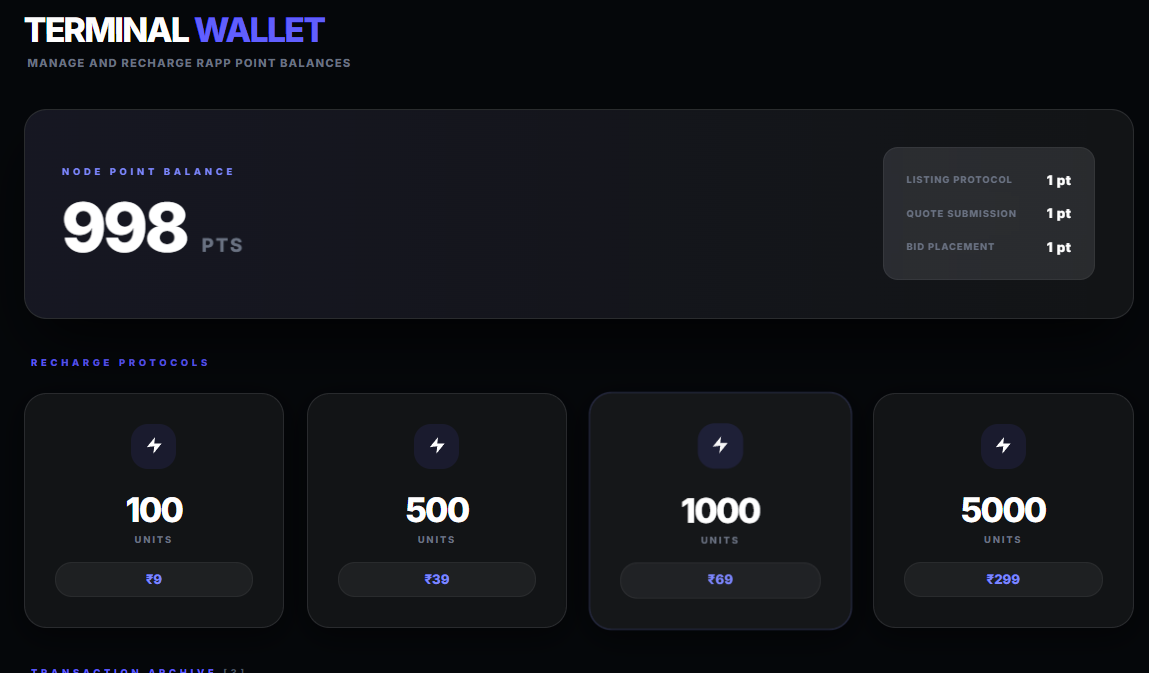
Task: Click the Listing Protocol cost row
Action: (988, 181)
